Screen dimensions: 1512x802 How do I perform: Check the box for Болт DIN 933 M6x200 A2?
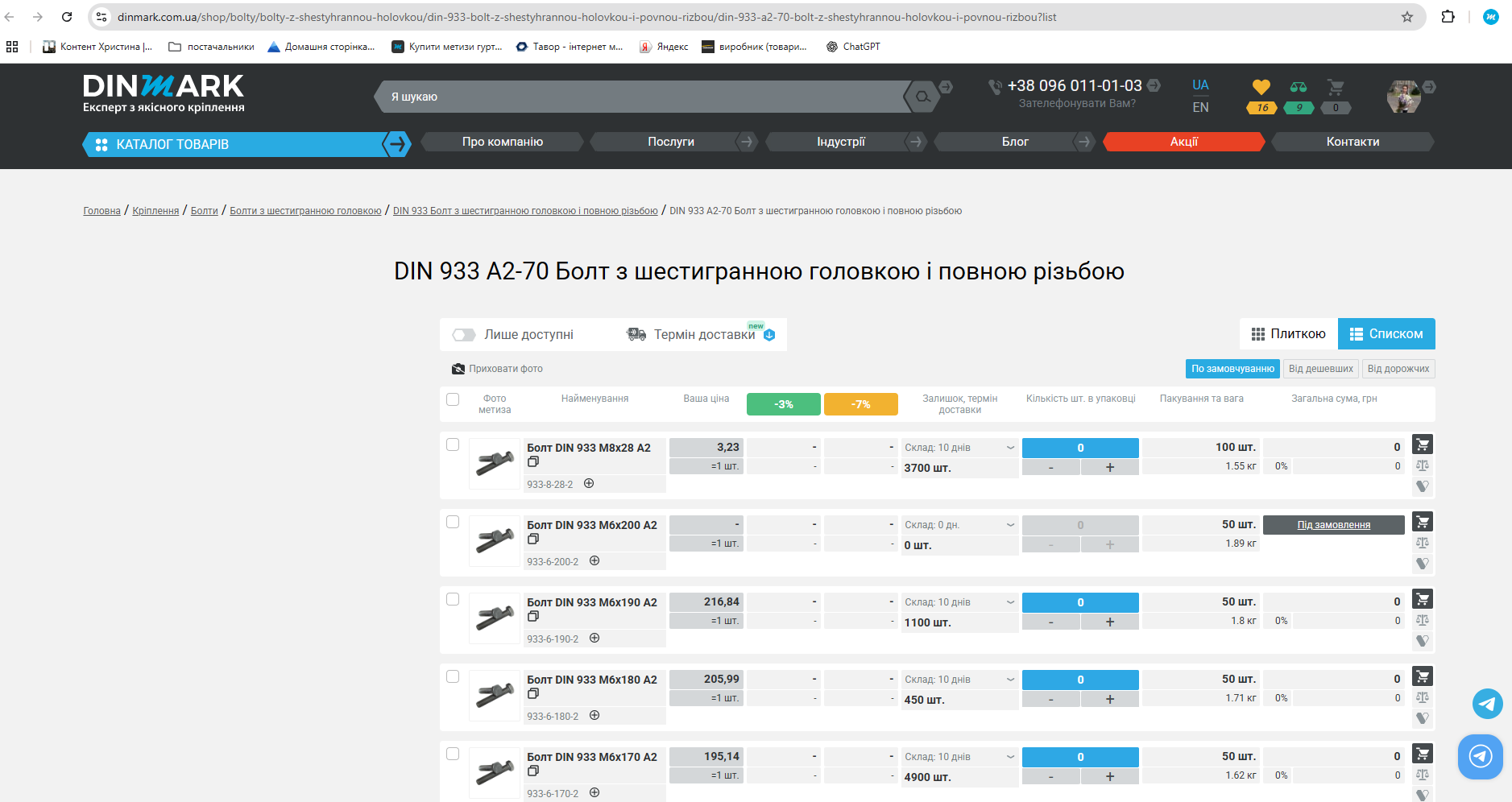tap(453, 522)
